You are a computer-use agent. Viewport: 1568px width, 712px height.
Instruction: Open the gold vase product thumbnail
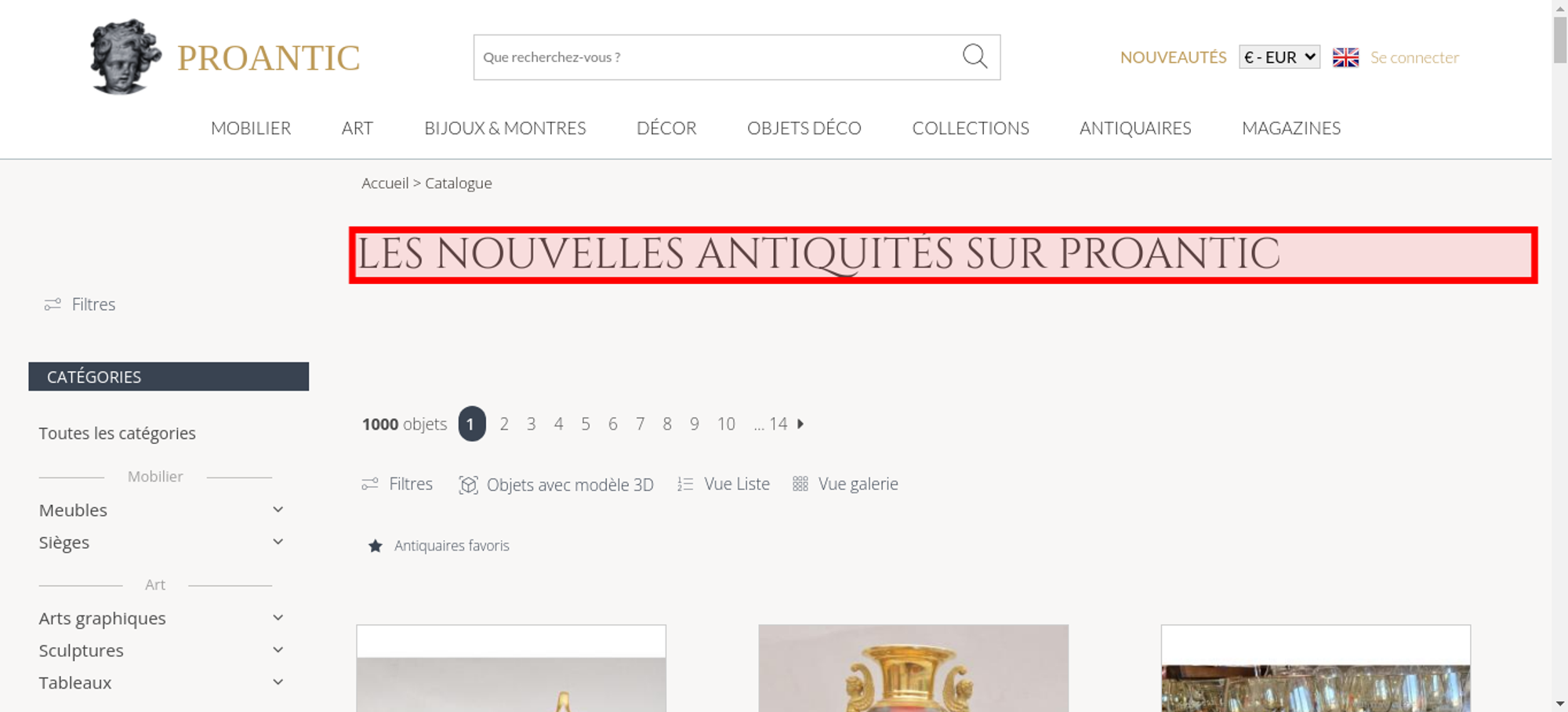913,668
